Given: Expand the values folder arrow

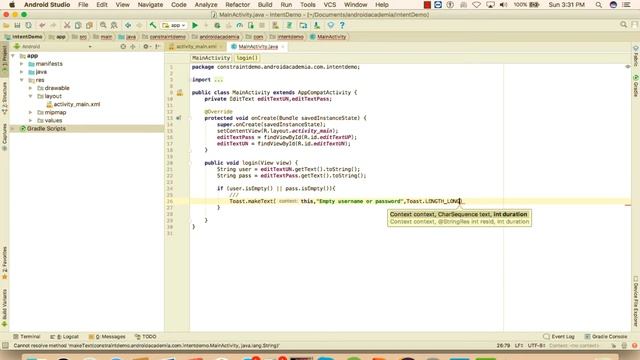Looking at the screenshot, I should 31,120.
